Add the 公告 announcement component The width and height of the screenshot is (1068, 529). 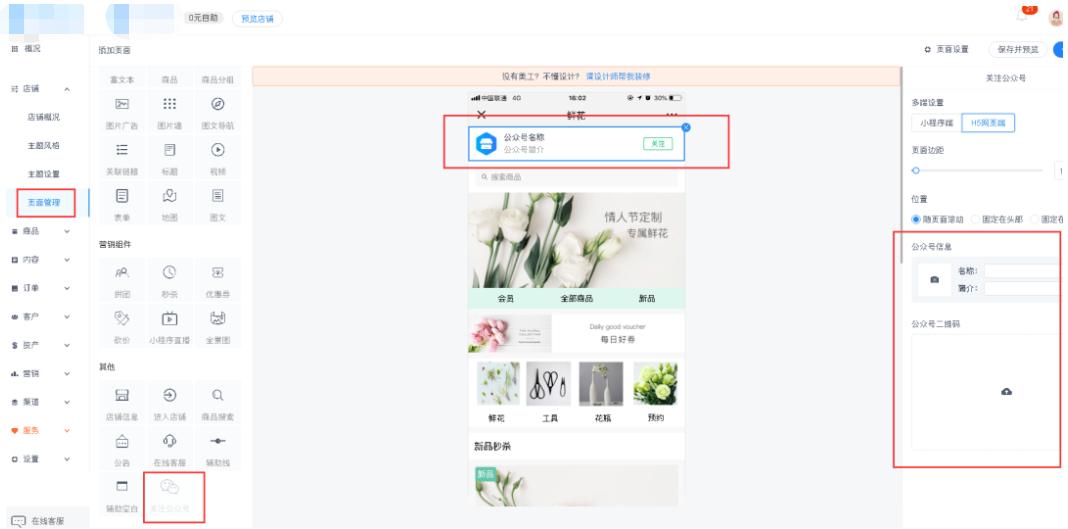122,449
